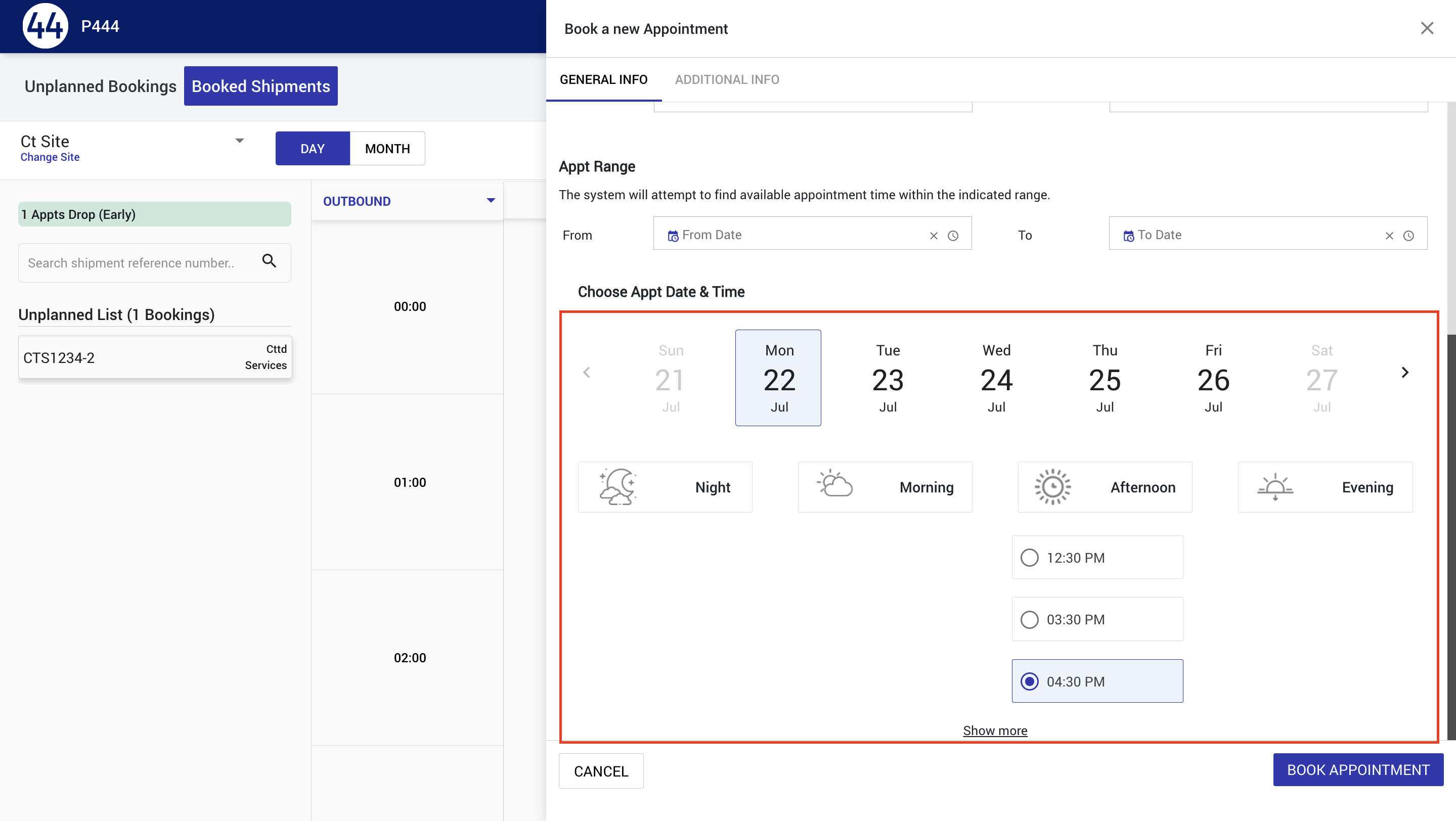
Task: Click the To Date calendar icon
Action: point(1128,236)
